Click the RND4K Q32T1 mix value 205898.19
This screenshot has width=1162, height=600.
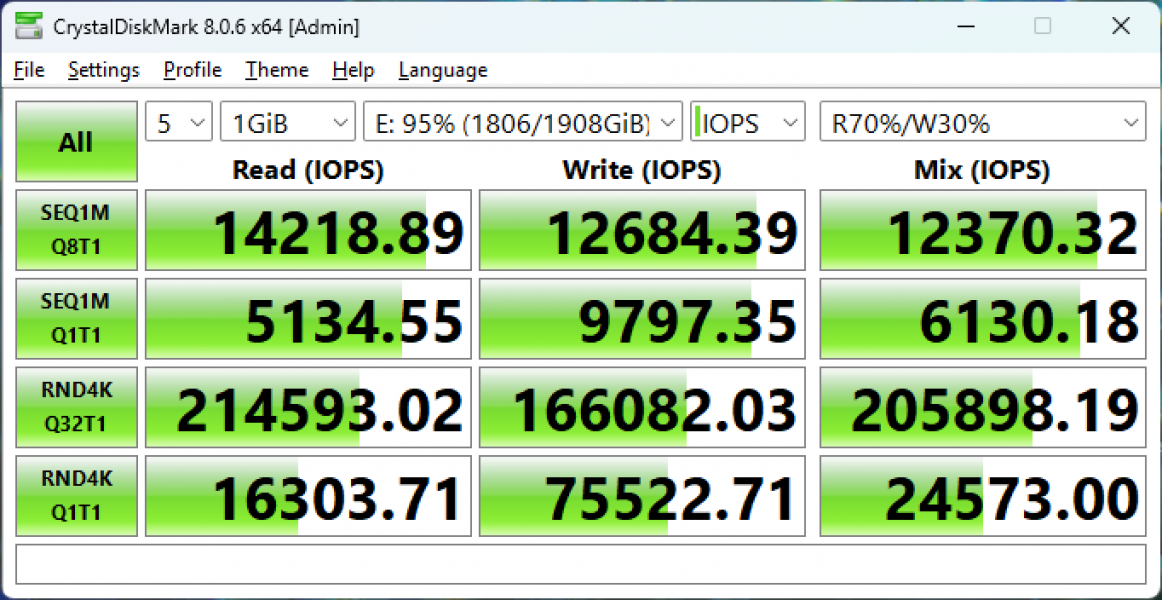[983, 407]
